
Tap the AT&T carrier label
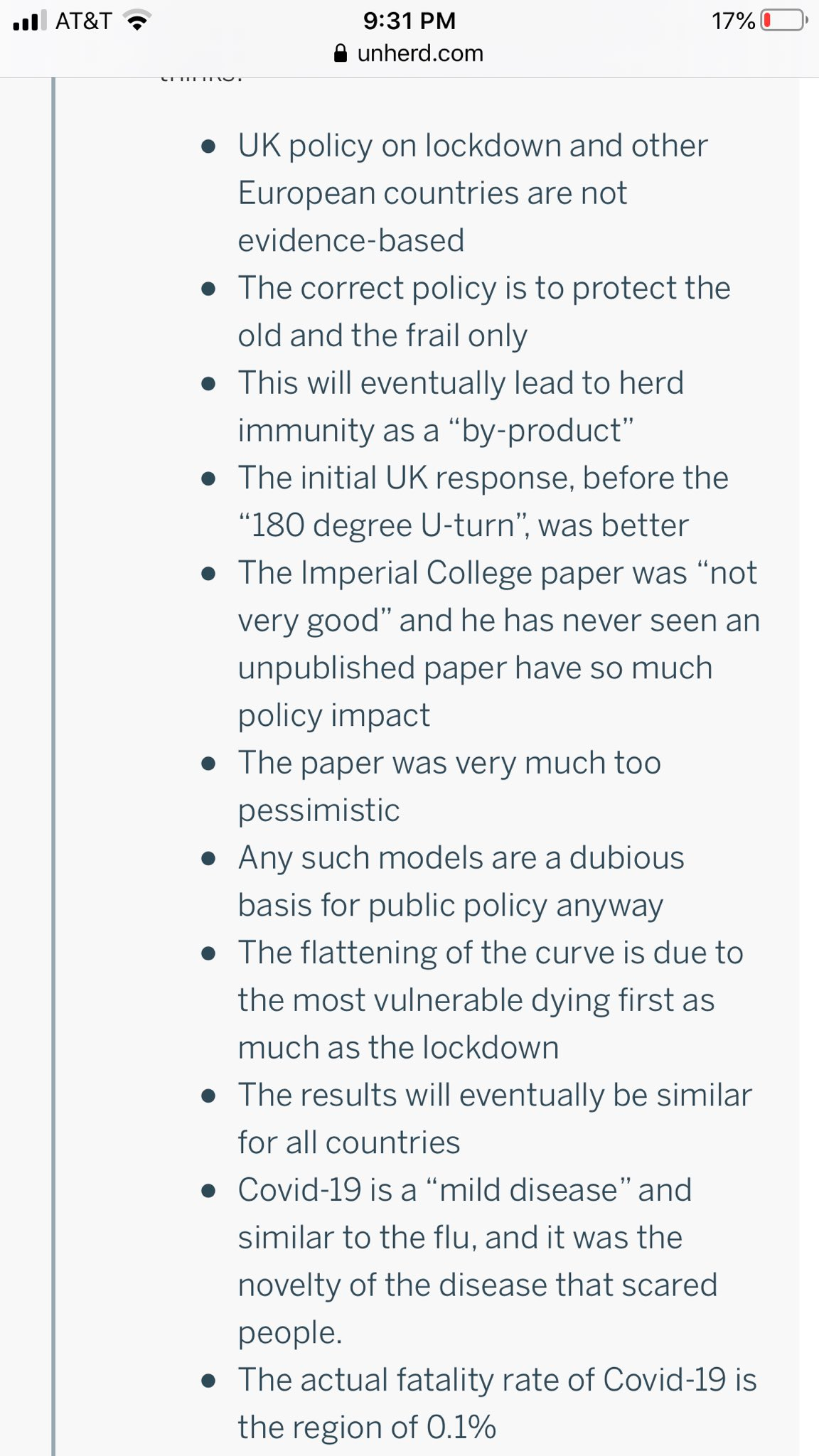[83, 21]
